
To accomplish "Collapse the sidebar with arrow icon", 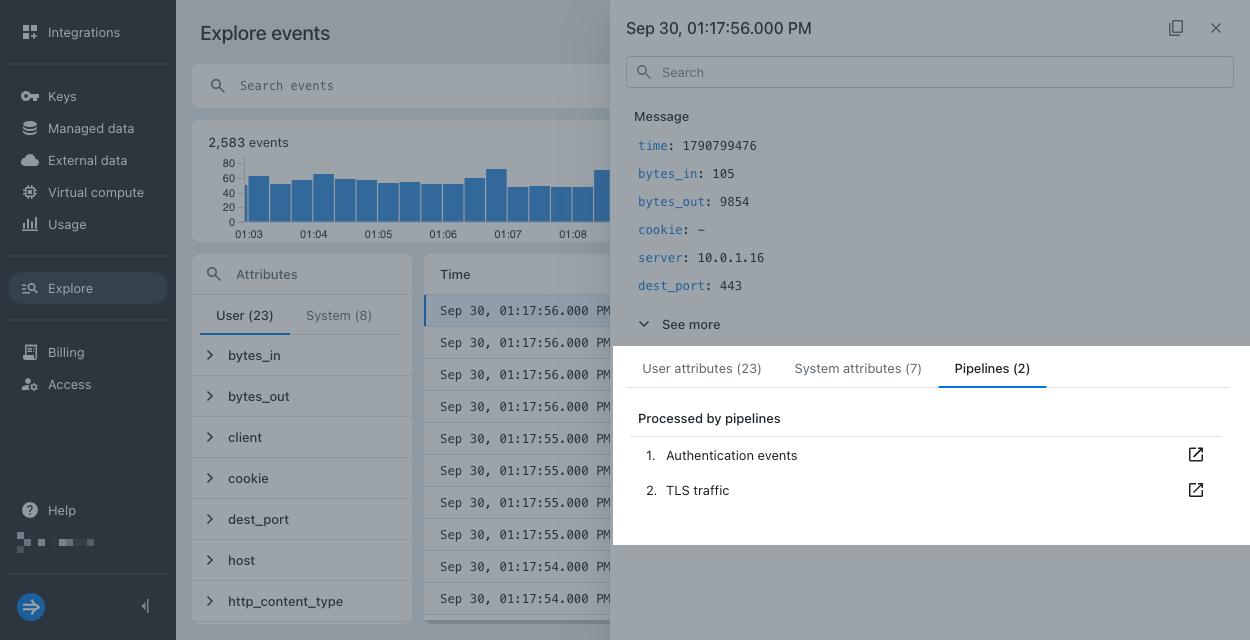I will (x=146, y=606).
